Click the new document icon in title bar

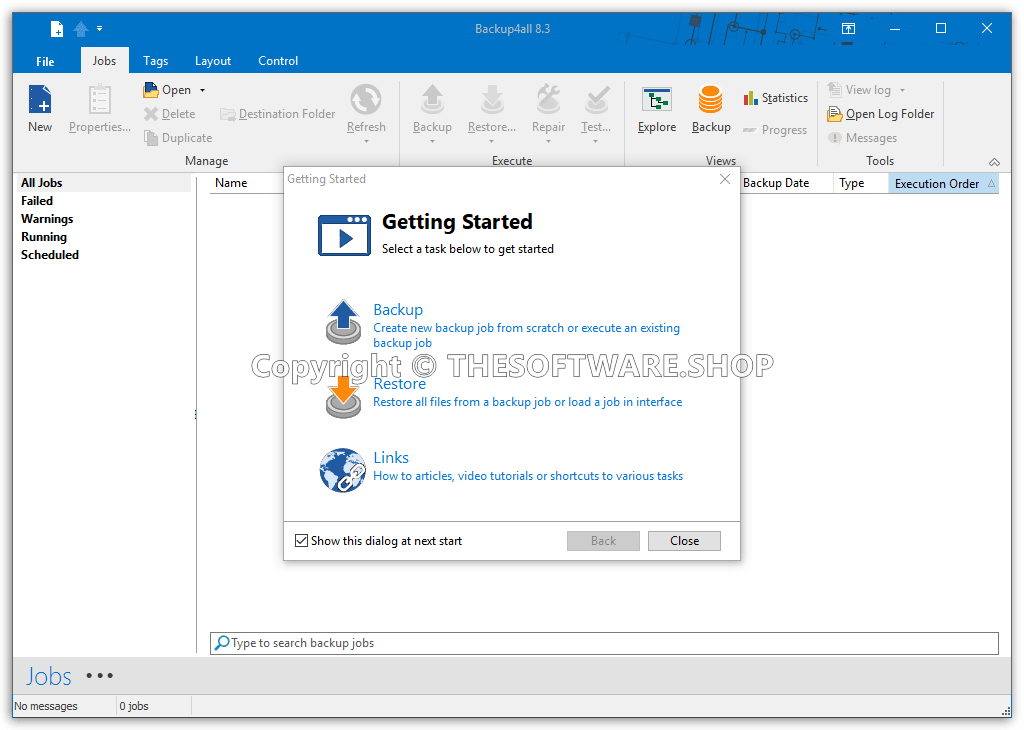point(57,29)
